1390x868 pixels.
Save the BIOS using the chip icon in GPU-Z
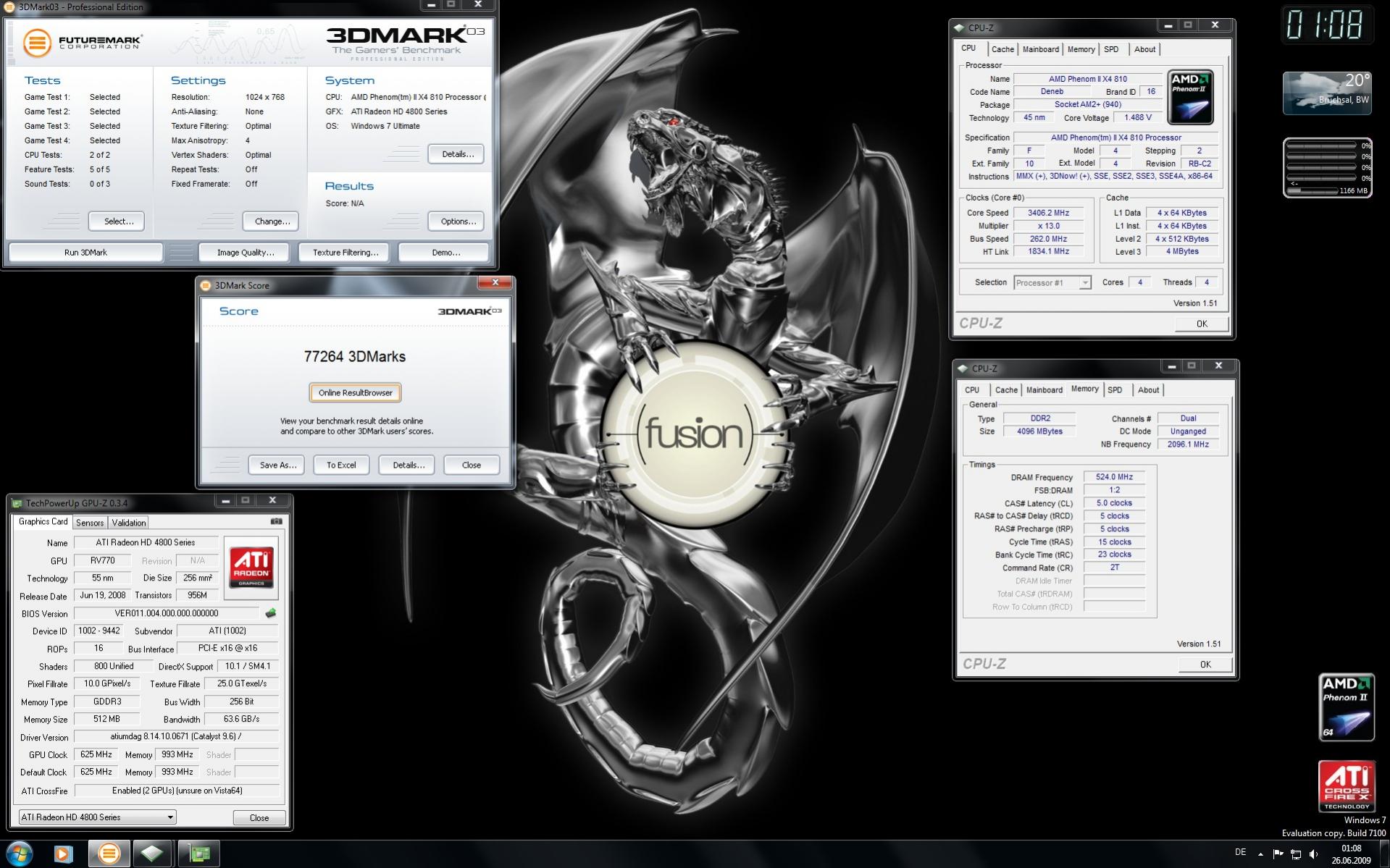pos(271,613)
